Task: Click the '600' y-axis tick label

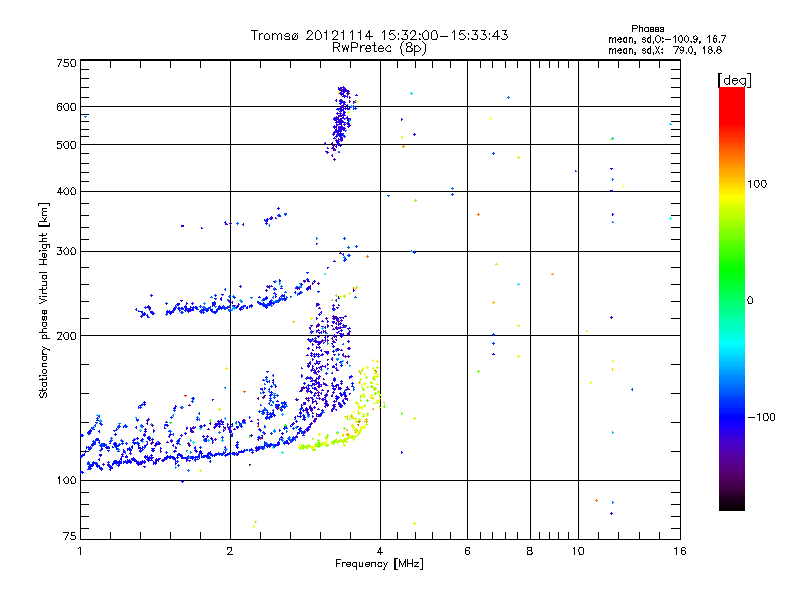Action: 66,107
